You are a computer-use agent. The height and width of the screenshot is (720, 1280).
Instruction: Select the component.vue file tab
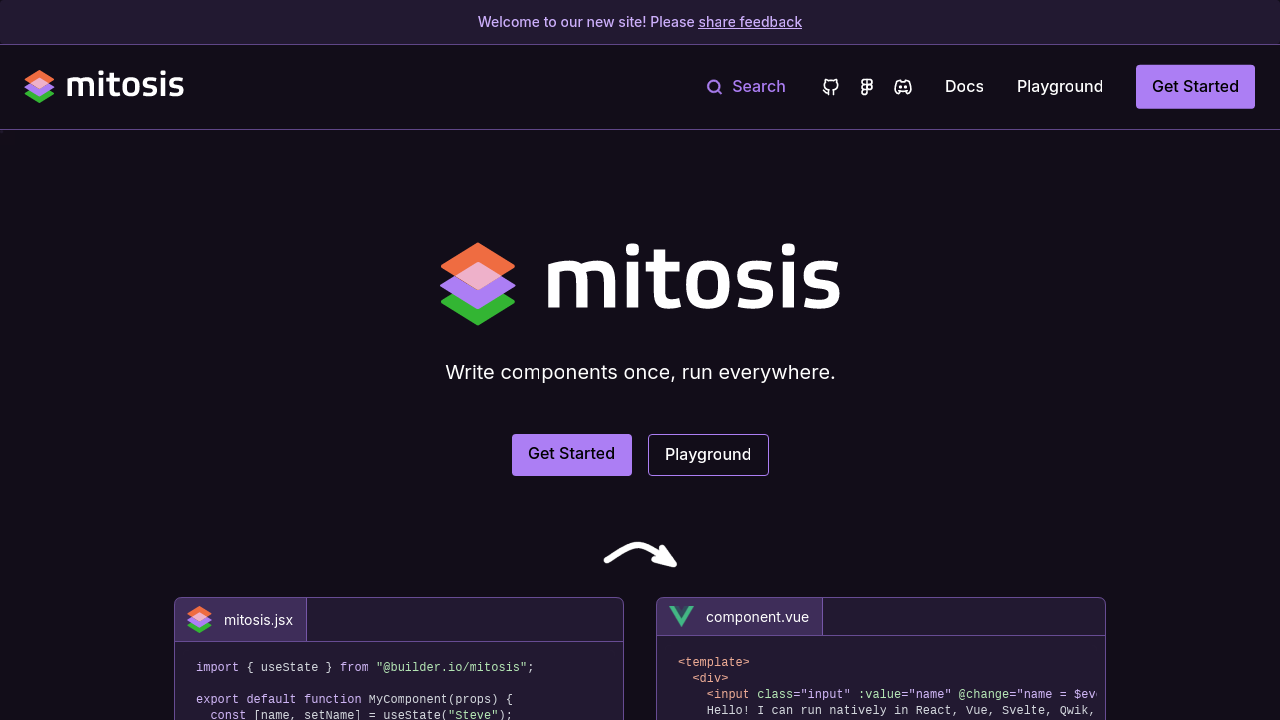click(740, 617)
